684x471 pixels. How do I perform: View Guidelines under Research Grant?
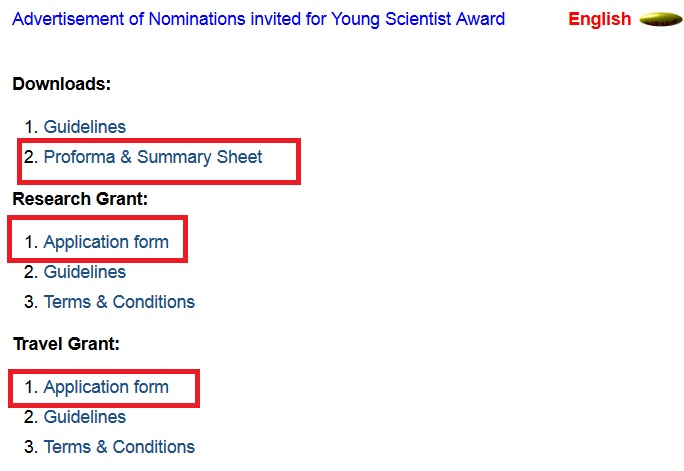point(85,272)
